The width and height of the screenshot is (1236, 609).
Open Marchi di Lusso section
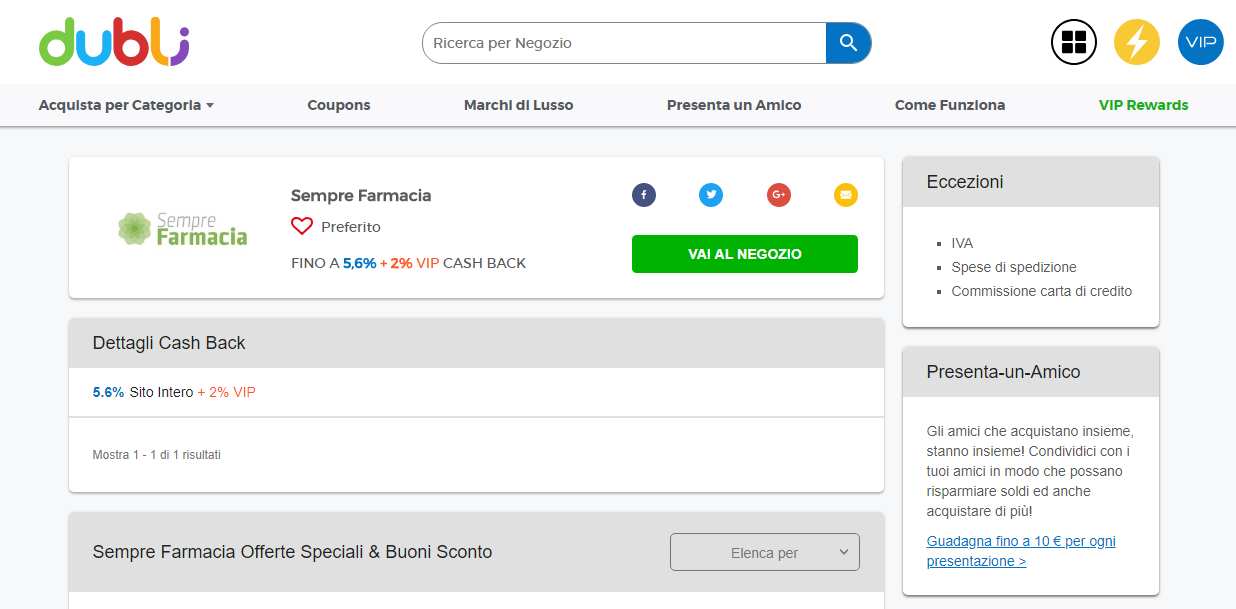tap(519, 105)
